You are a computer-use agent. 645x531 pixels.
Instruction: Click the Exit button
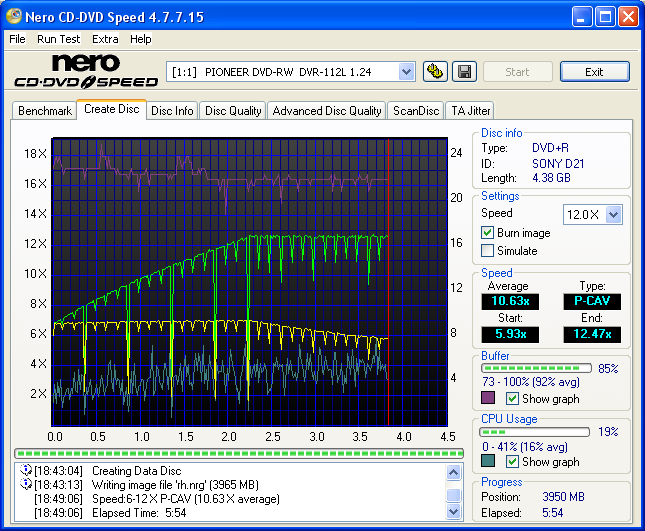[594, 72]
